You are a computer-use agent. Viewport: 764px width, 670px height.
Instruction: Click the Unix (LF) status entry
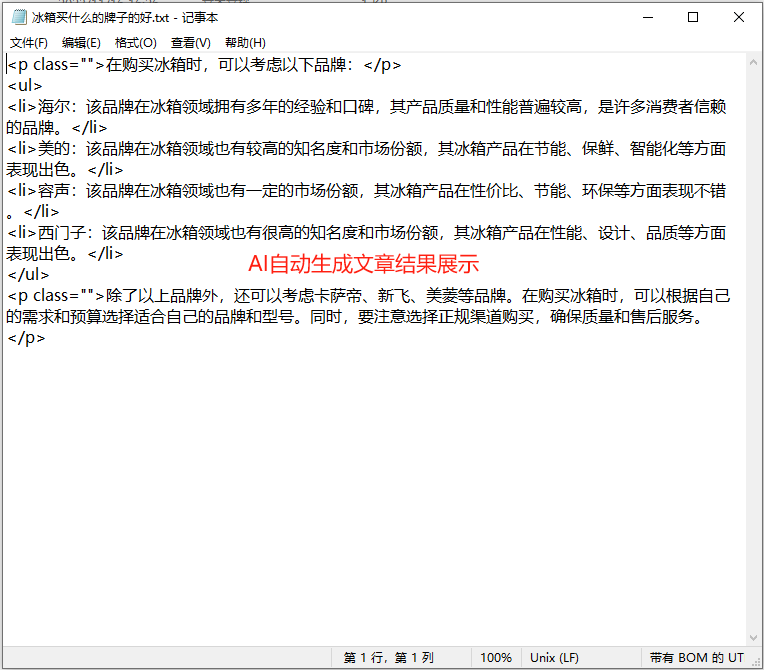coord(554,658)
